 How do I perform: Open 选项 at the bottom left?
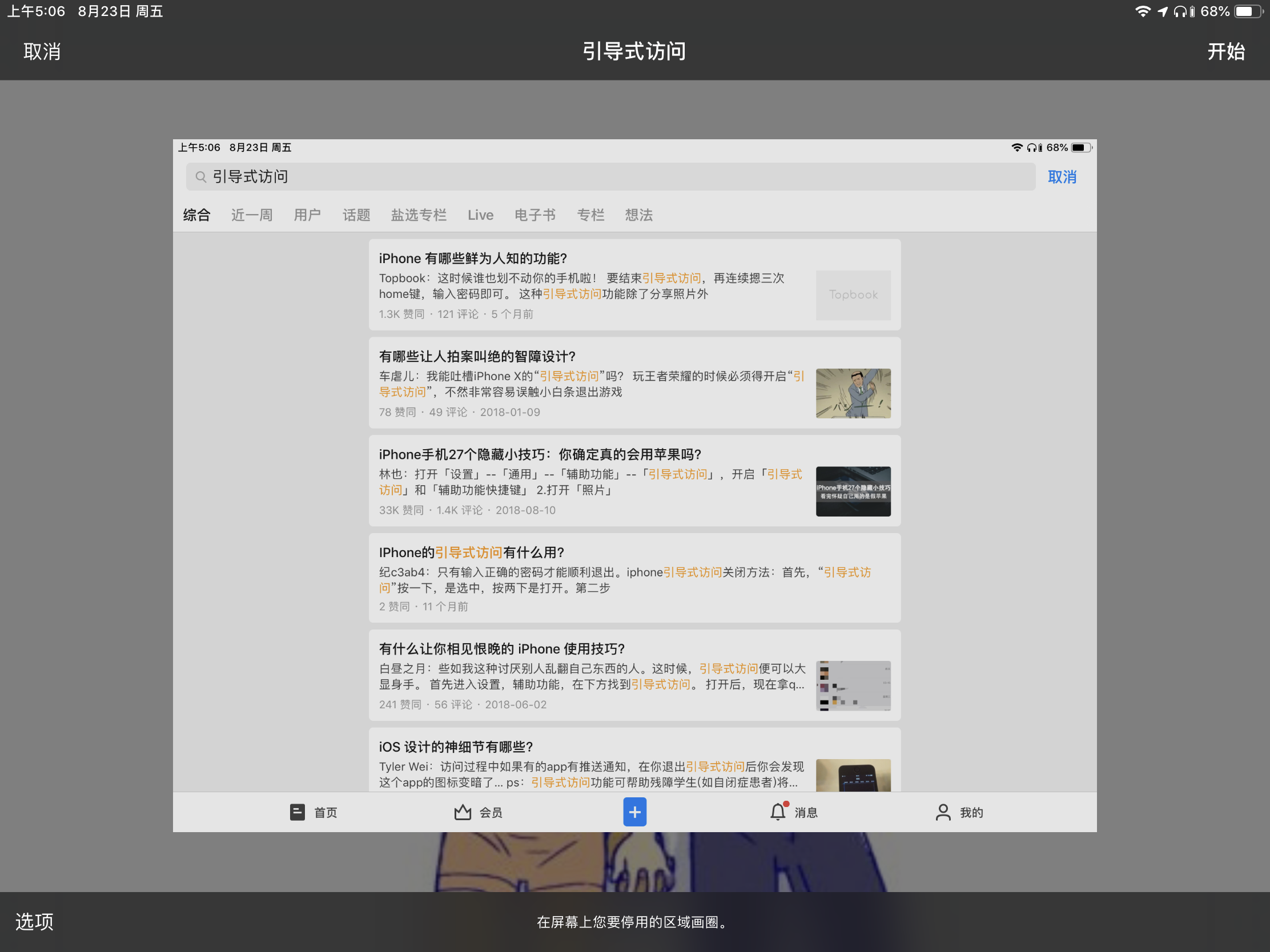[x=34, y=922]
